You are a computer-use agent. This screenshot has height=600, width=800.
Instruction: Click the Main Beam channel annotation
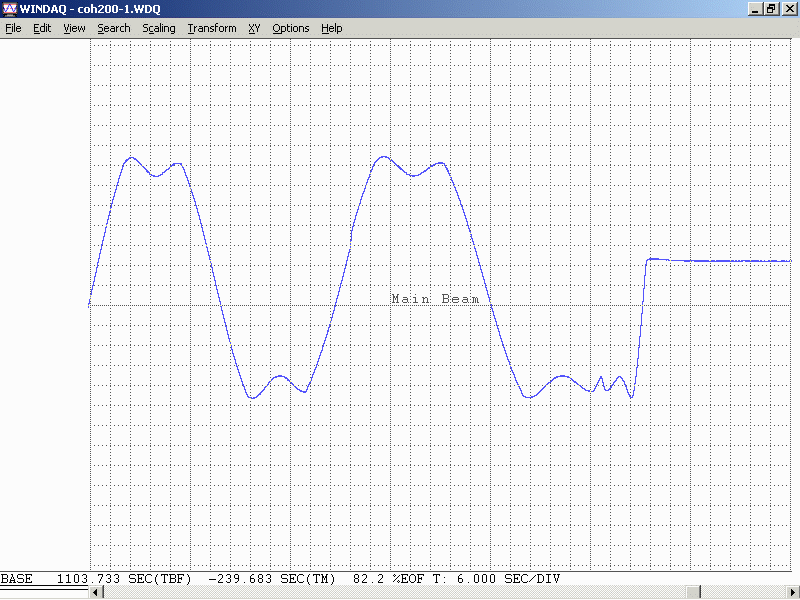click(x=435, y=299)
